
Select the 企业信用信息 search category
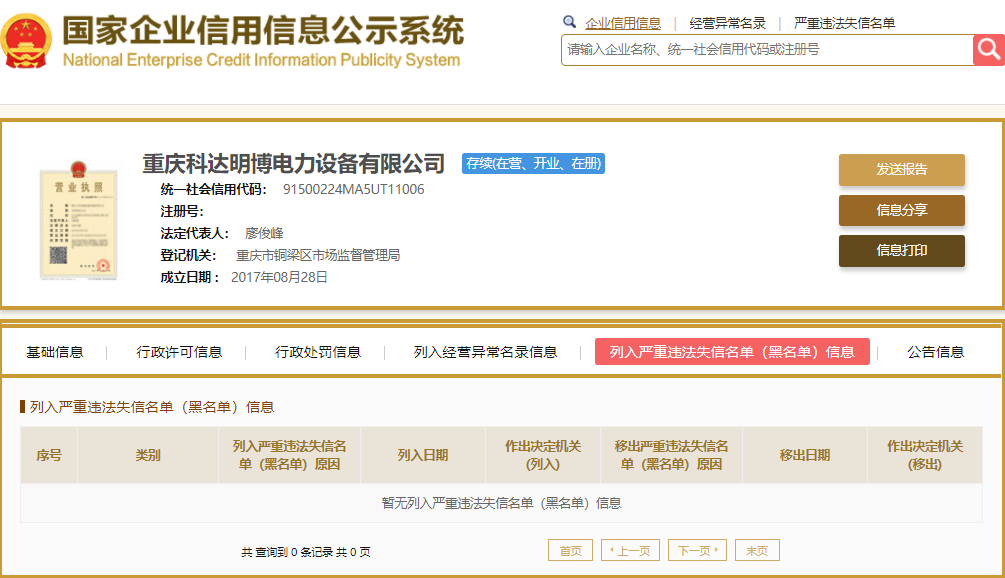[623, 23]
